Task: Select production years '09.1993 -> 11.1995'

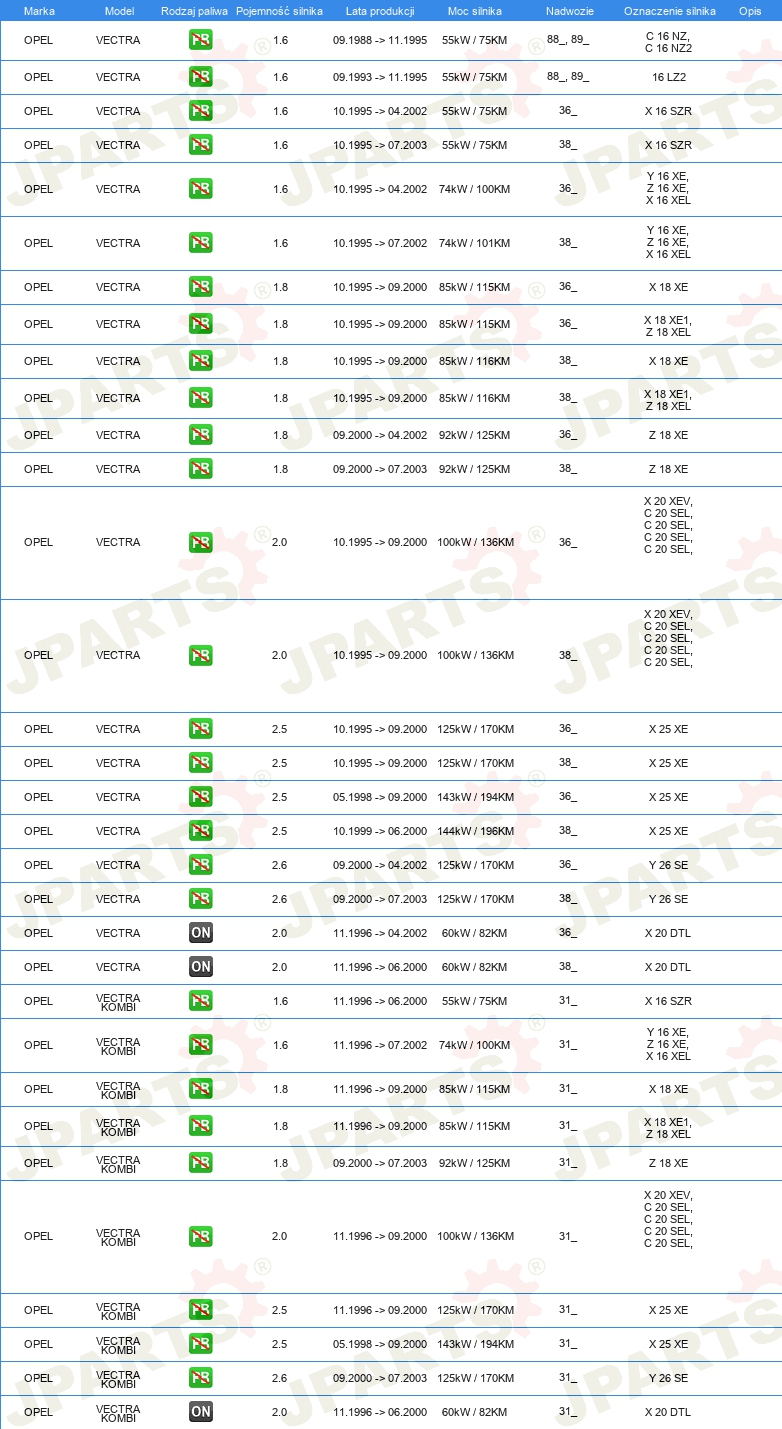Action: 380,77
